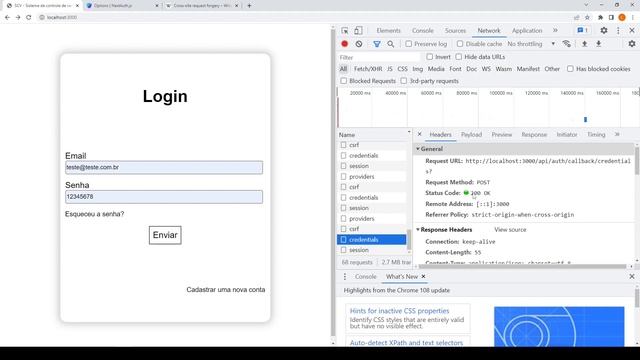Open the tab search dropdown arrow
The height and width of the screenshot is (360, 640).
point(587,5)
